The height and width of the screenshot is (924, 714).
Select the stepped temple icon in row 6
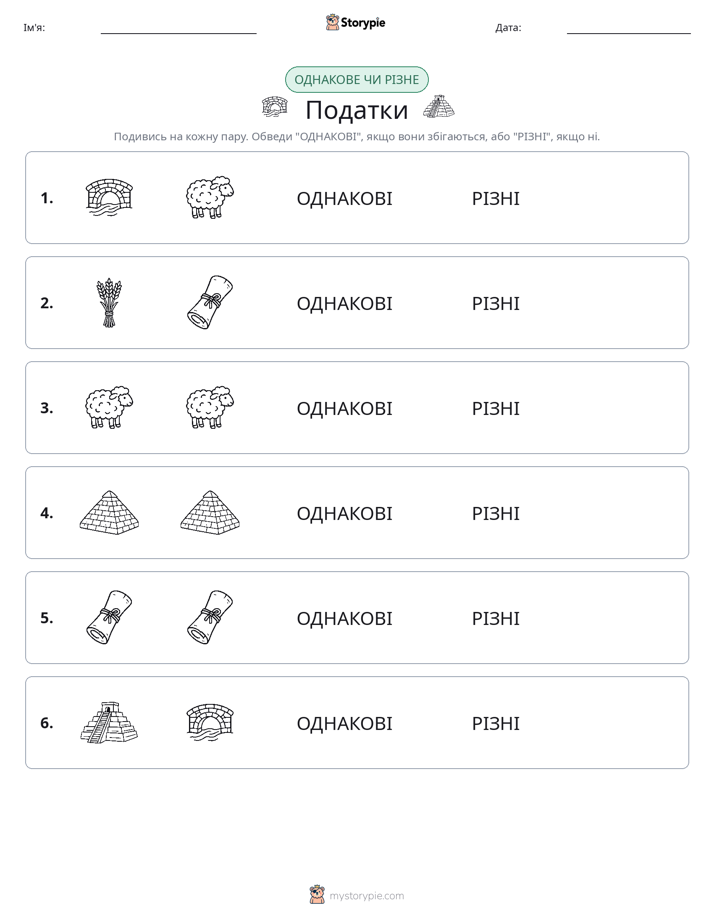click(x=109, y=722)
